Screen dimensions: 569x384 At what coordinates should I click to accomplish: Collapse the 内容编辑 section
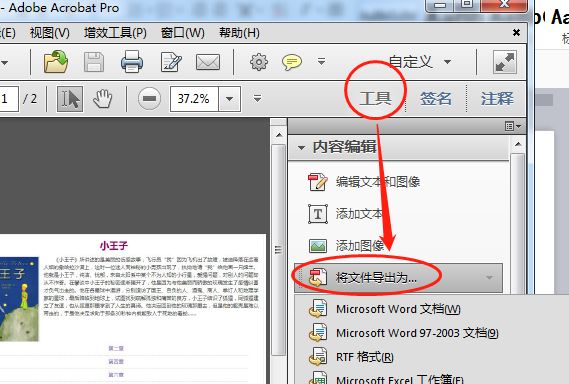click(x=301, y=147)
